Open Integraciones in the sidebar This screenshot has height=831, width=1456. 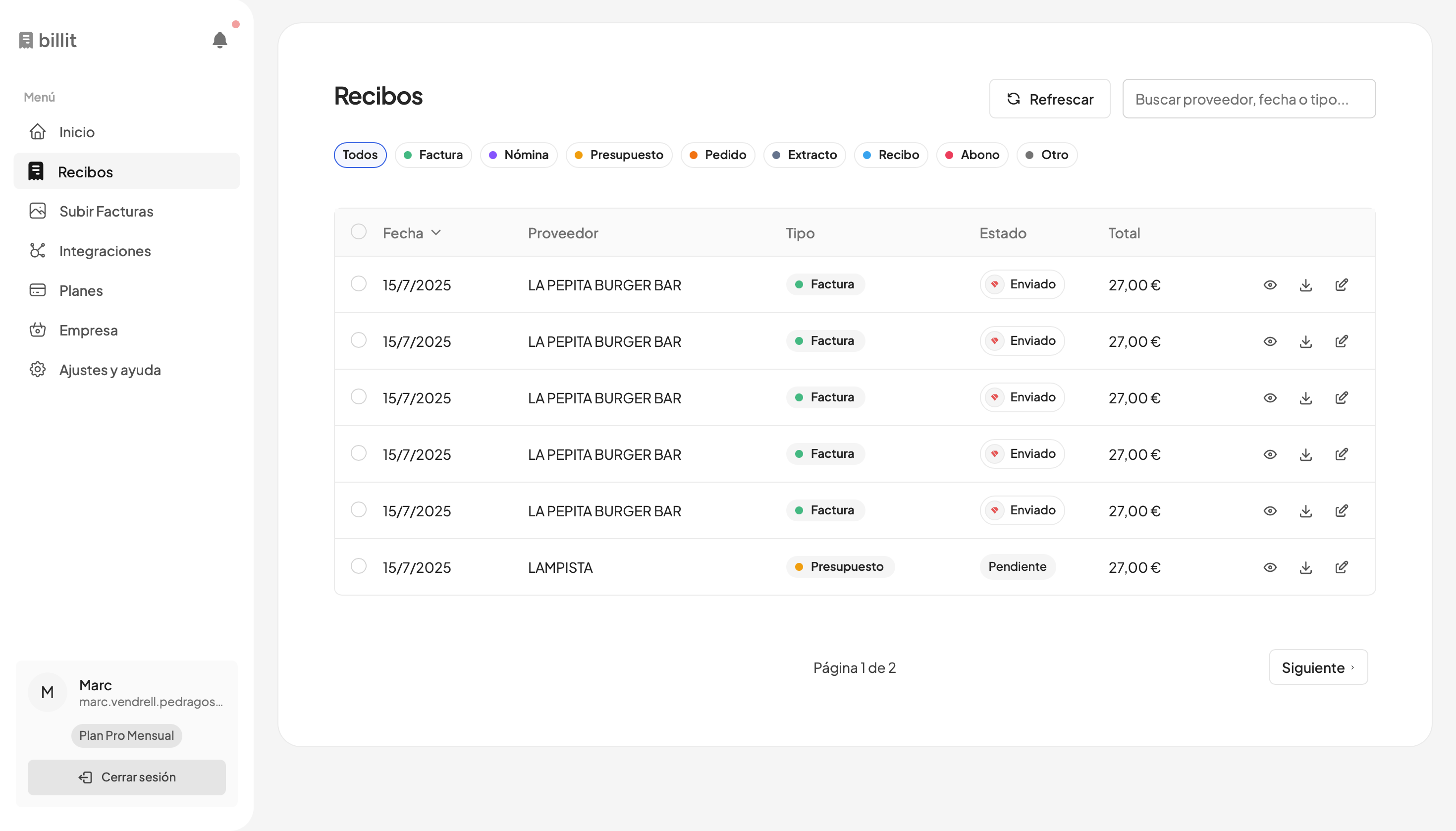[x=127, y=251]
